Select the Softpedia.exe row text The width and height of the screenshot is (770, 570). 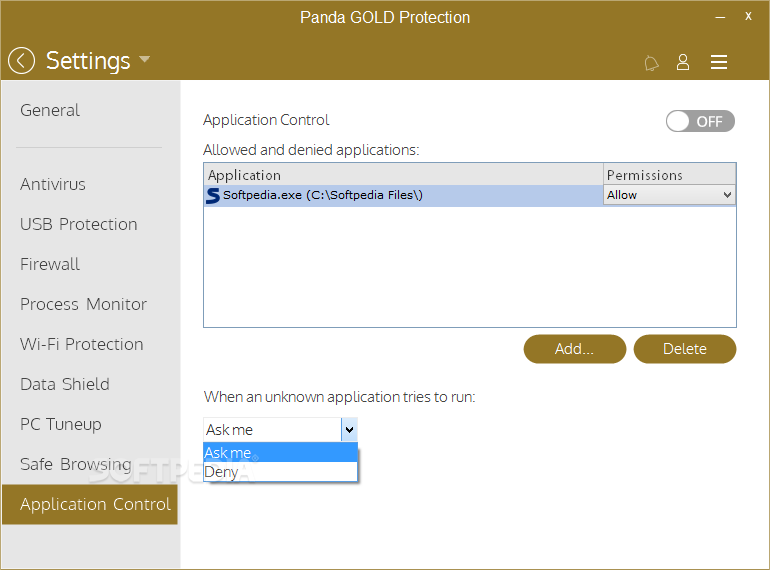point(323,195)
